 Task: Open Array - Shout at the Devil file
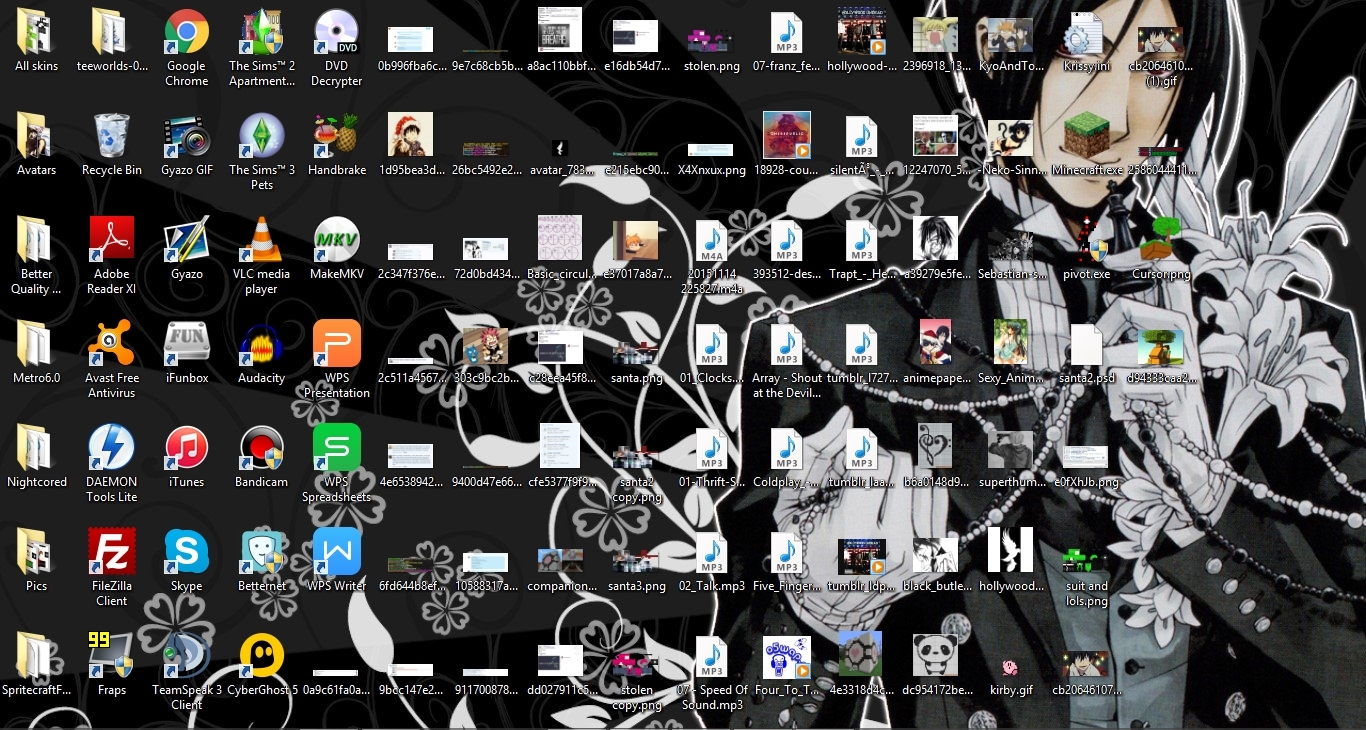(786, 345)
